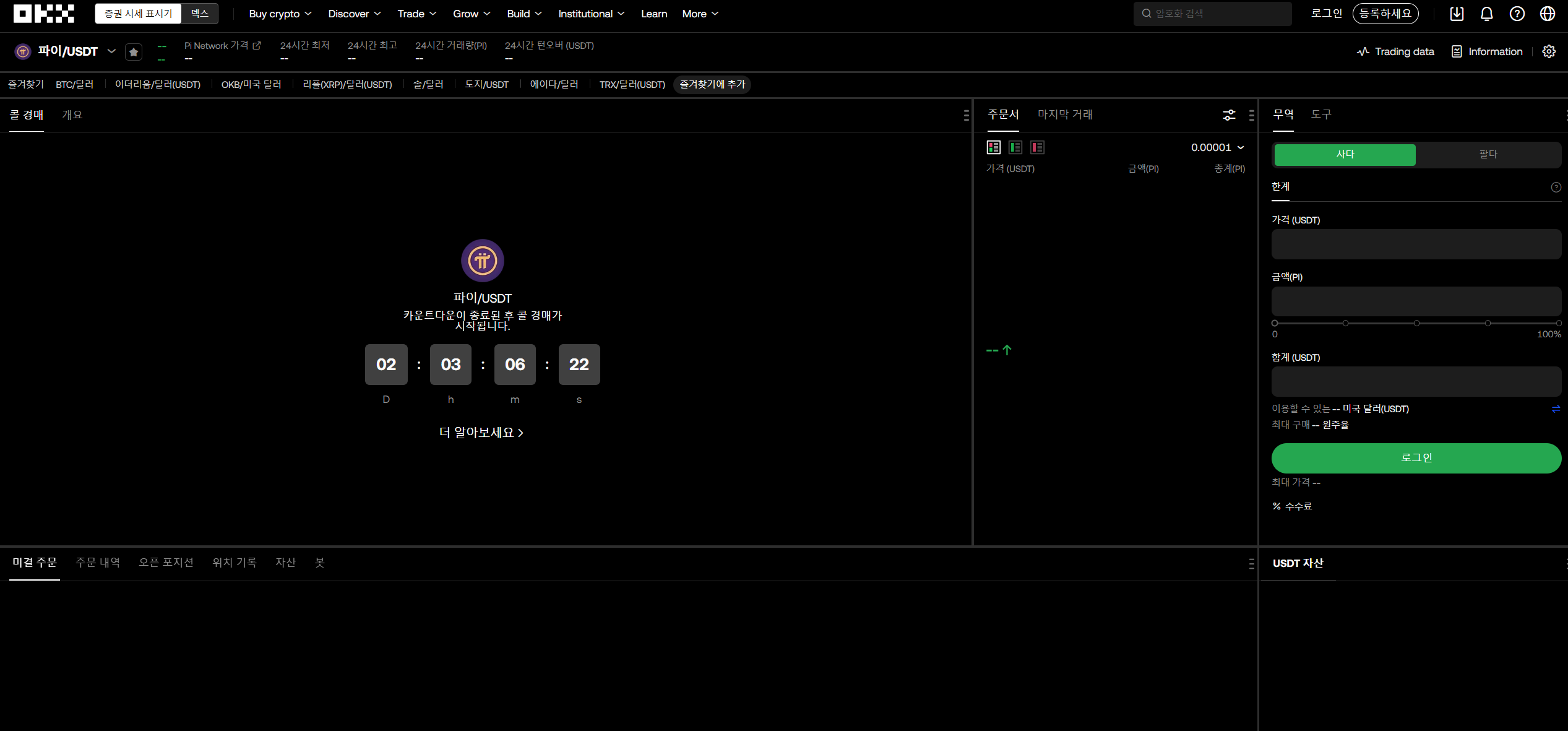The image size is (1568, 731).
Task: Click the OKX logo
Action: coord(44,14)
